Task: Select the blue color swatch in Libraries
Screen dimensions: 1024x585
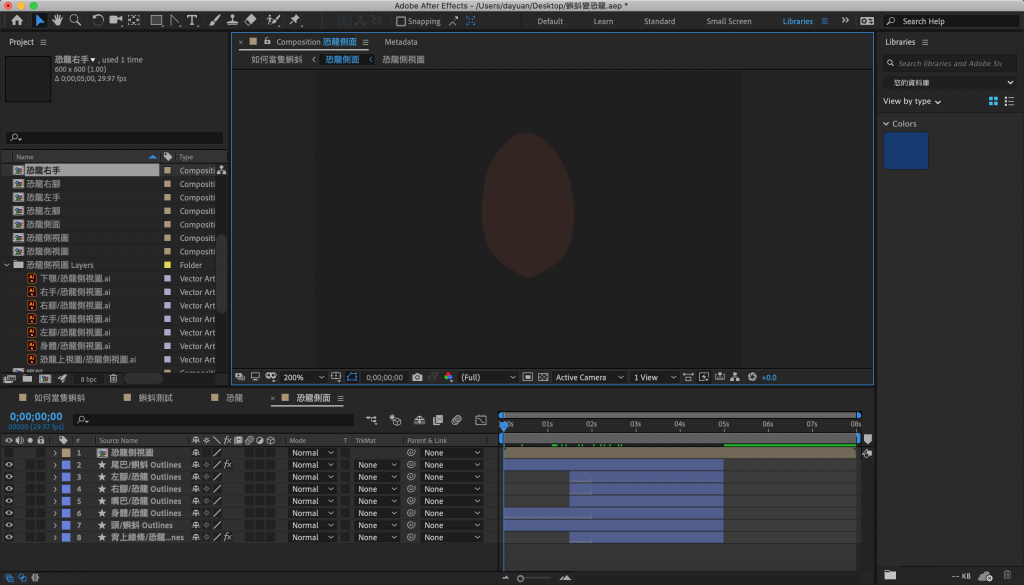Action: [x=905, y=151]
